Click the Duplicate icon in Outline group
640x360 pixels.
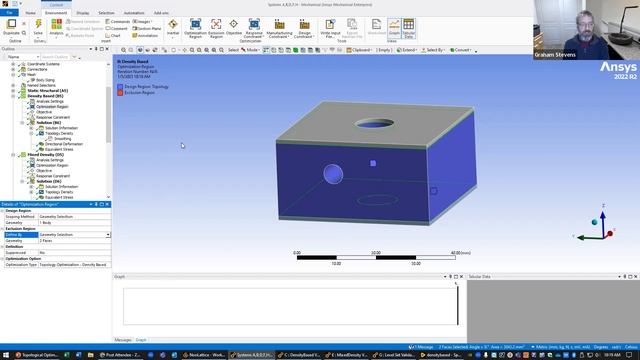(11, 24)
